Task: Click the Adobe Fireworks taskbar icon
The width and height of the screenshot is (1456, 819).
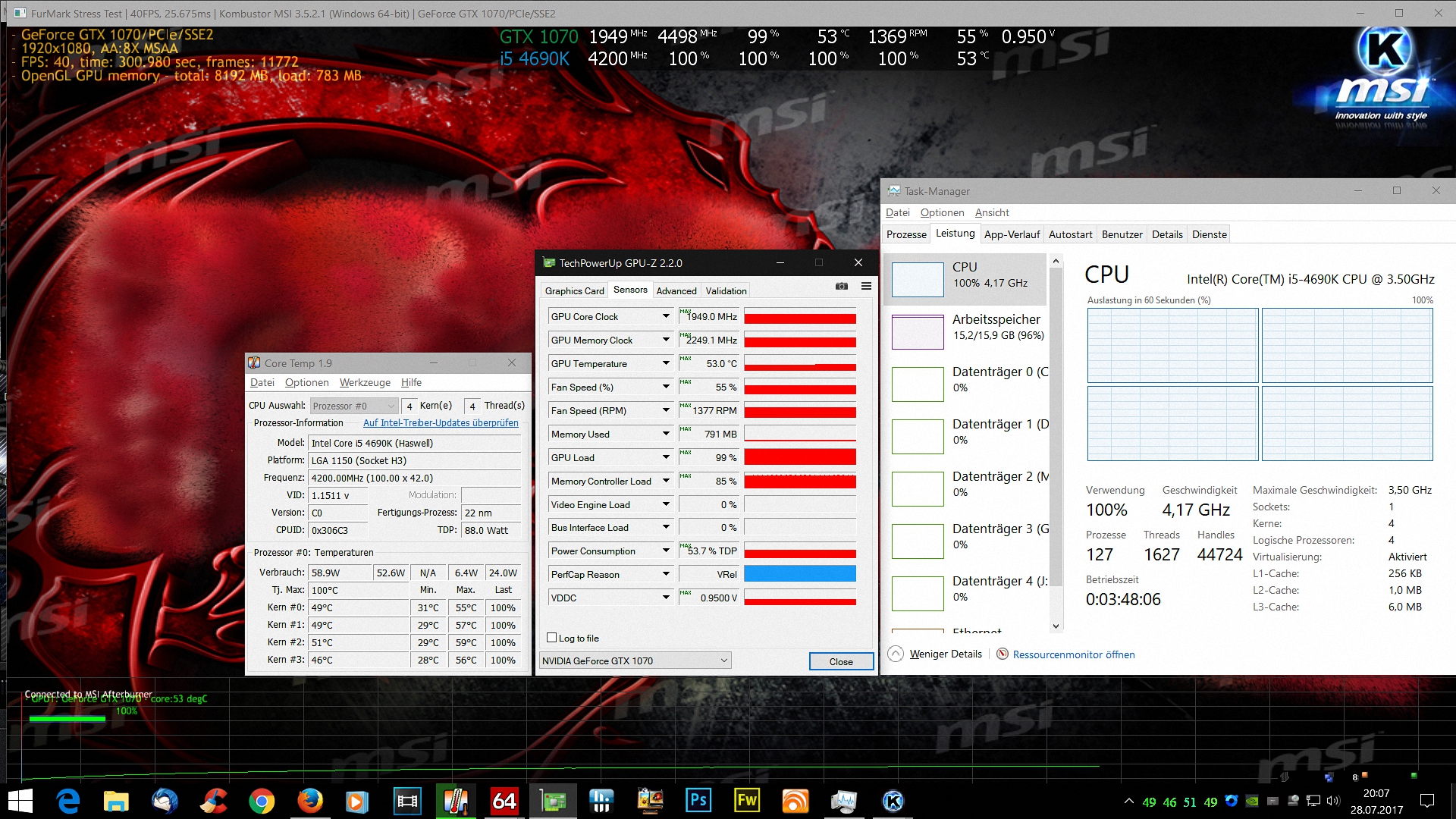Action: coord(746,801)
